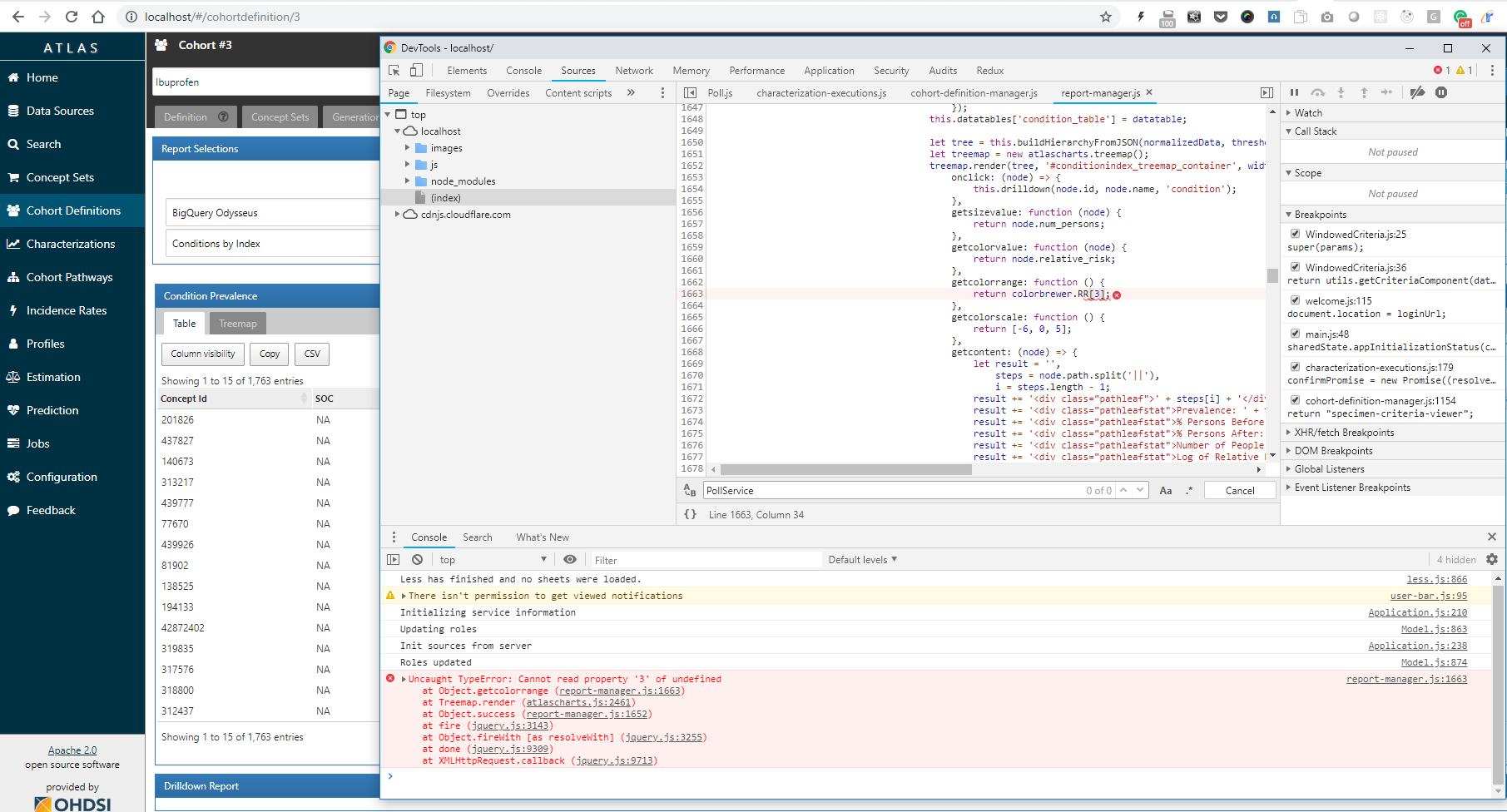Image resolution: width=1507 pixels, height=812 pixels.
Task: Clear the DevTools console
Action: pos(417,559)
